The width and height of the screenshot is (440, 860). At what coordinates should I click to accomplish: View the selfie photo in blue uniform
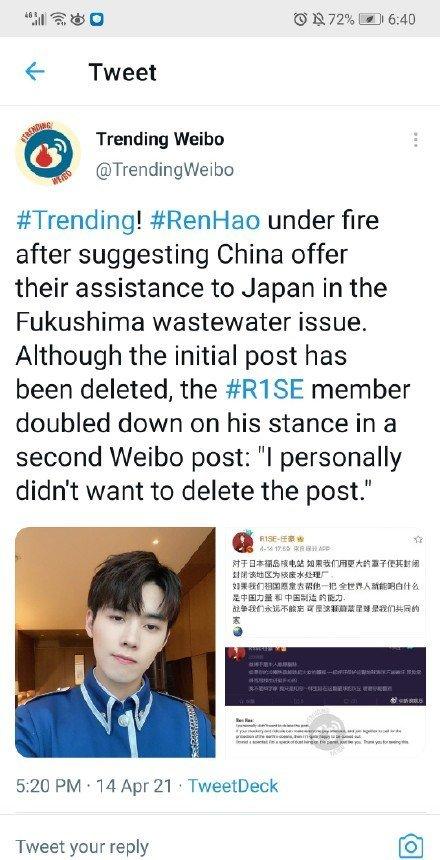pos(115,642)
